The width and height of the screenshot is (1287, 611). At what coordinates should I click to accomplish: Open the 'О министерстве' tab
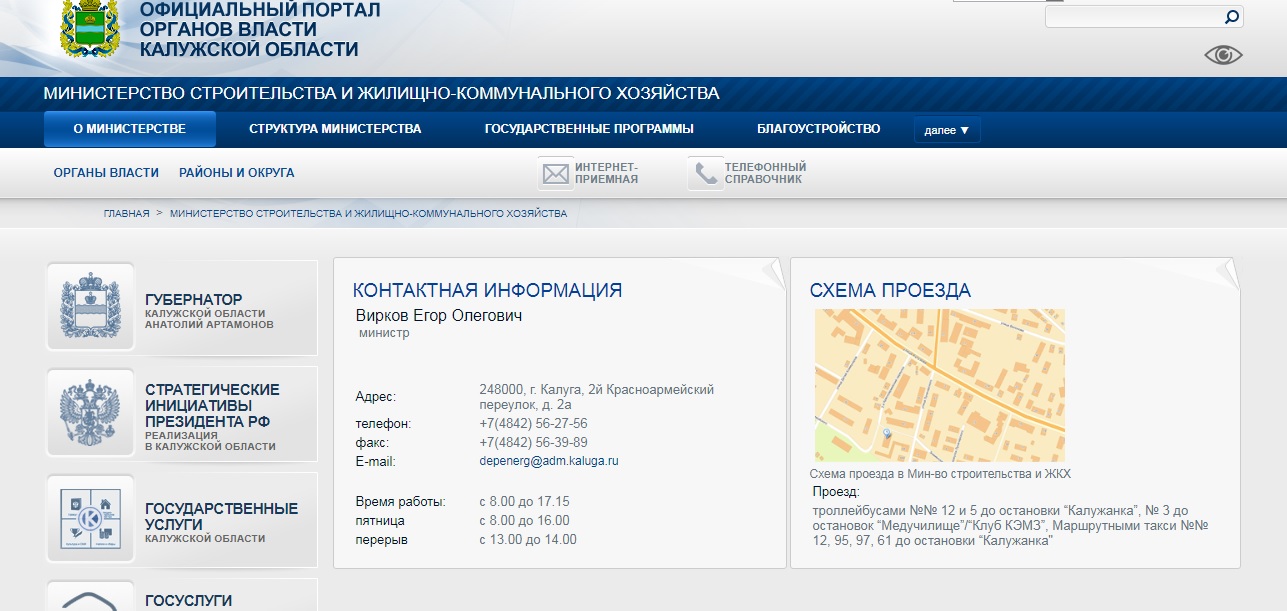point(130,129)
